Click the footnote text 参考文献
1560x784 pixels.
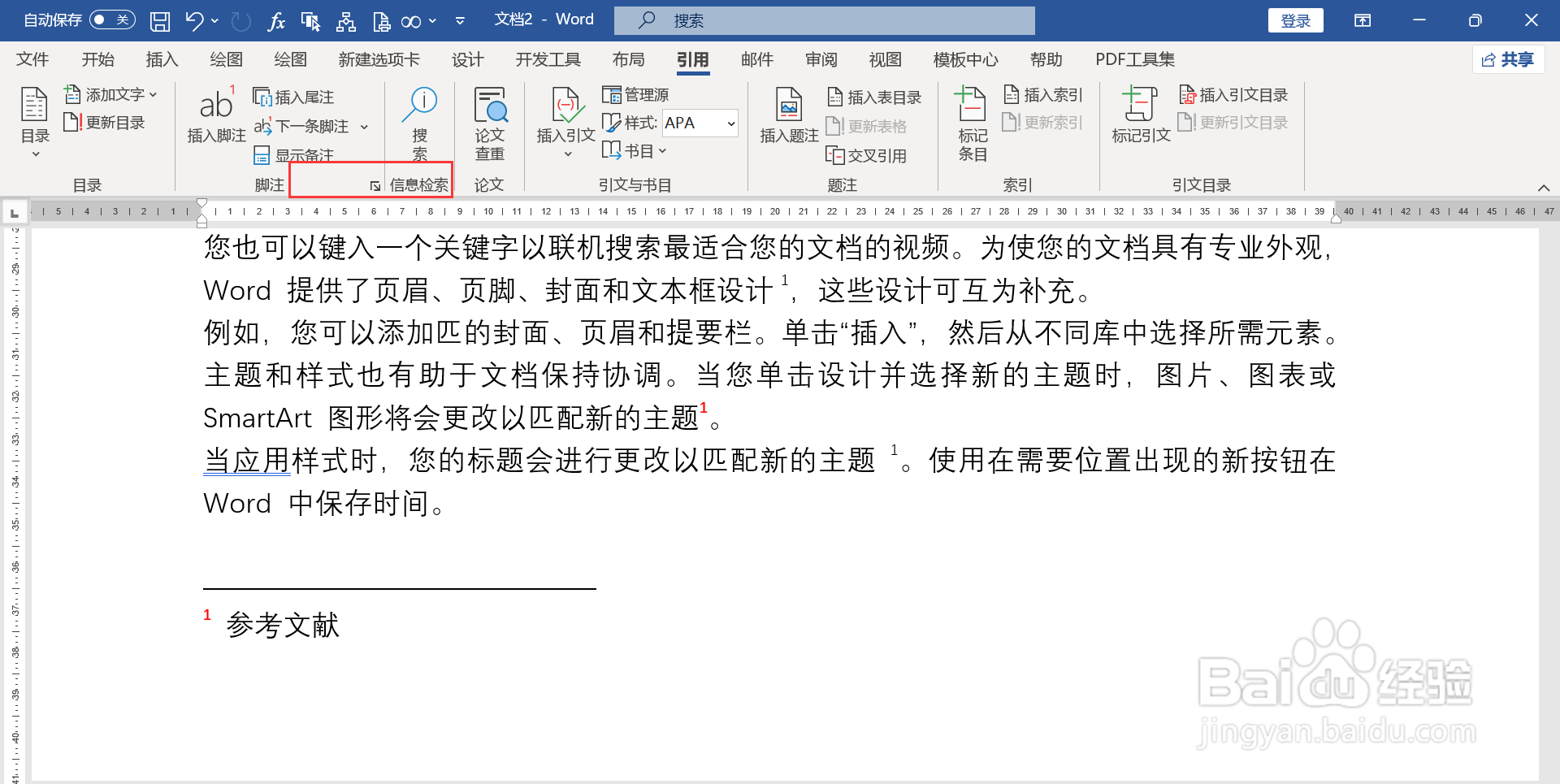coord(283,625)
